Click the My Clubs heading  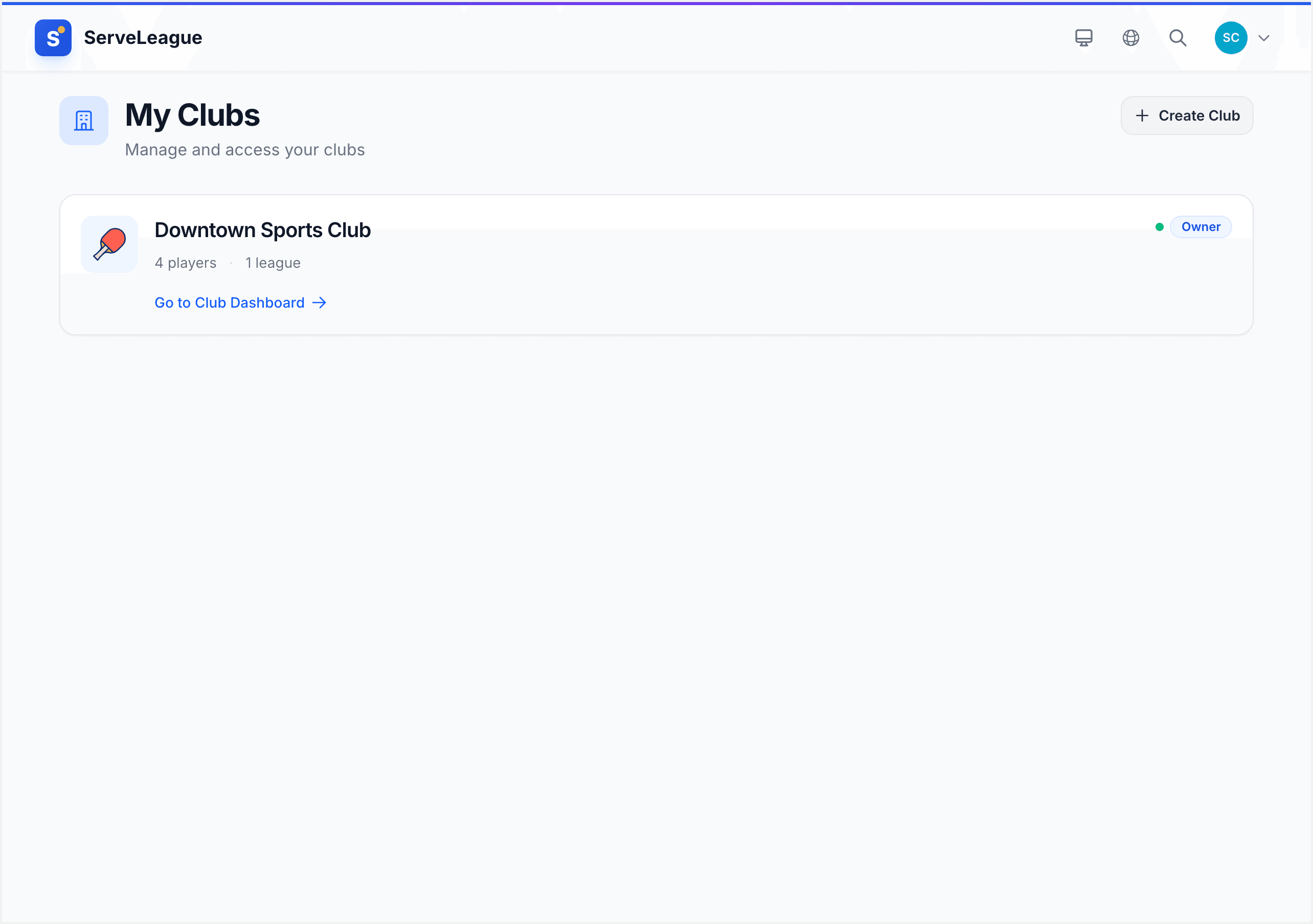click(193, 115)
